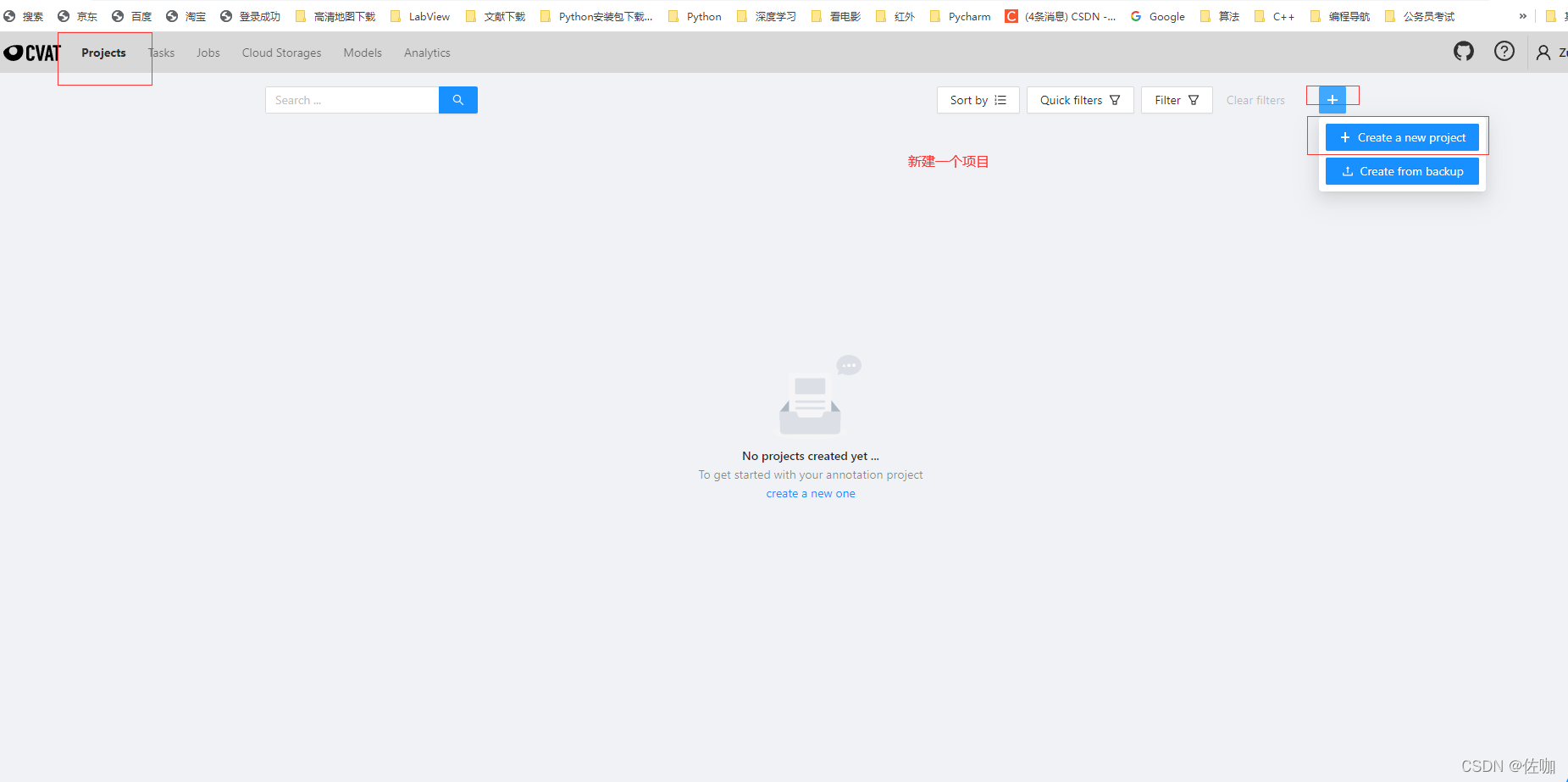Open the 搜索 bookmark
This screenshot has width=1568, height=782.
(x=24, y=16)
